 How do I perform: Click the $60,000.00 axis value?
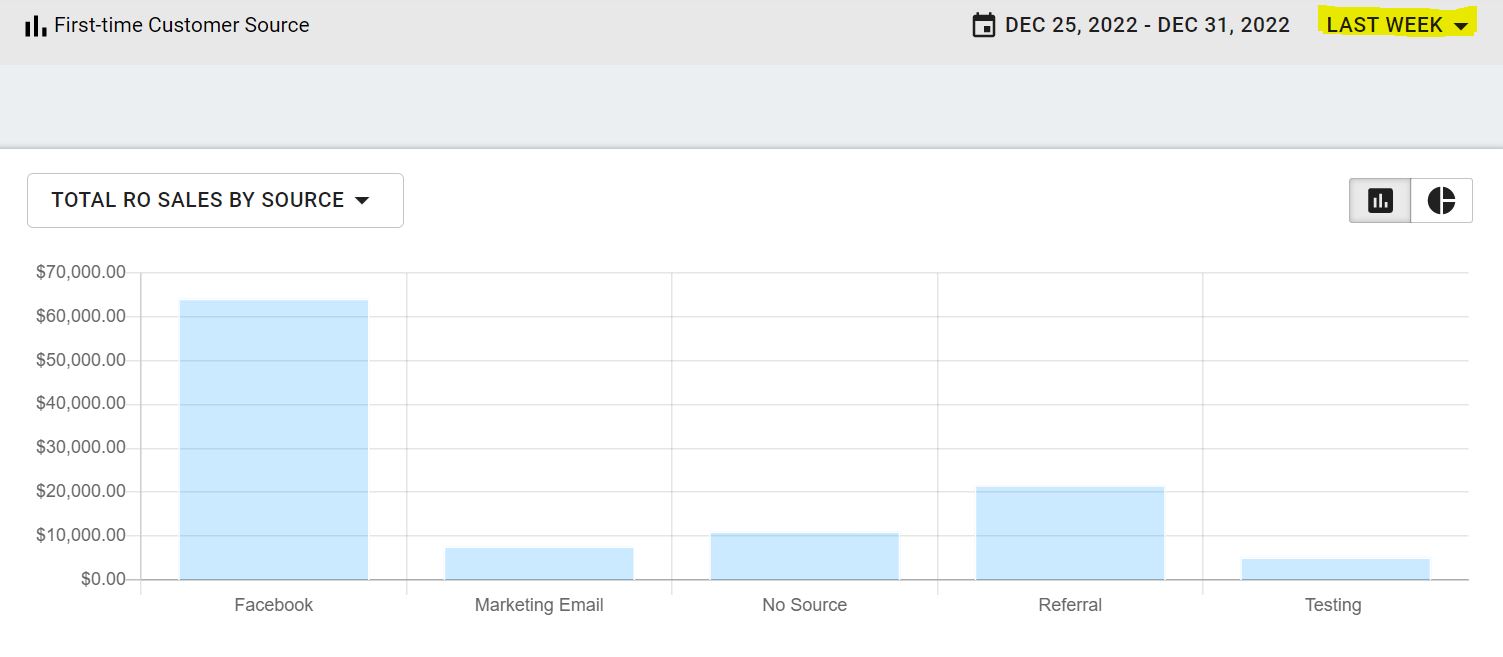[81, 316]
